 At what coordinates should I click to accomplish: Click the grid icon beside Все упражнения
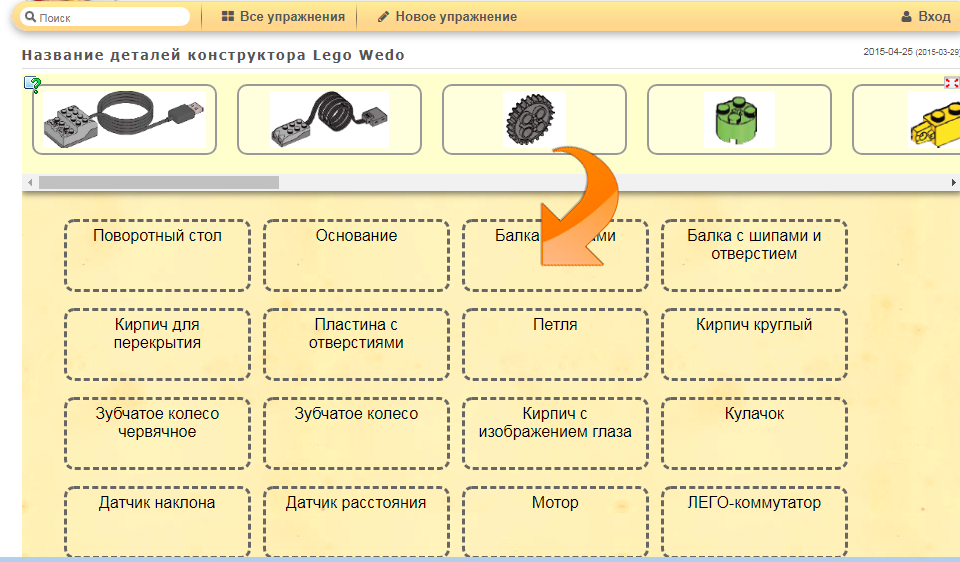tap(228, 17)
